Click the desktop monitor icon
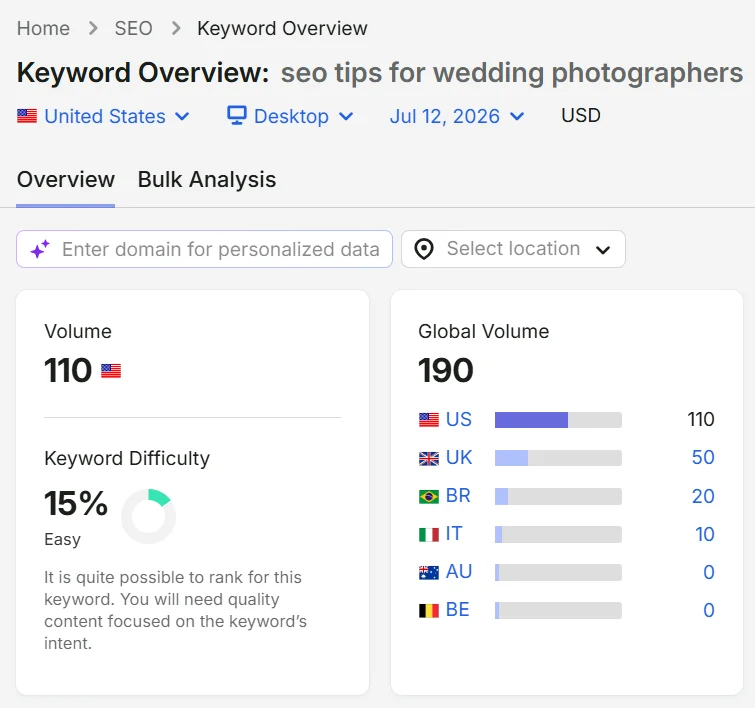Viewport: 755px width, 708px height. (236, 116)
